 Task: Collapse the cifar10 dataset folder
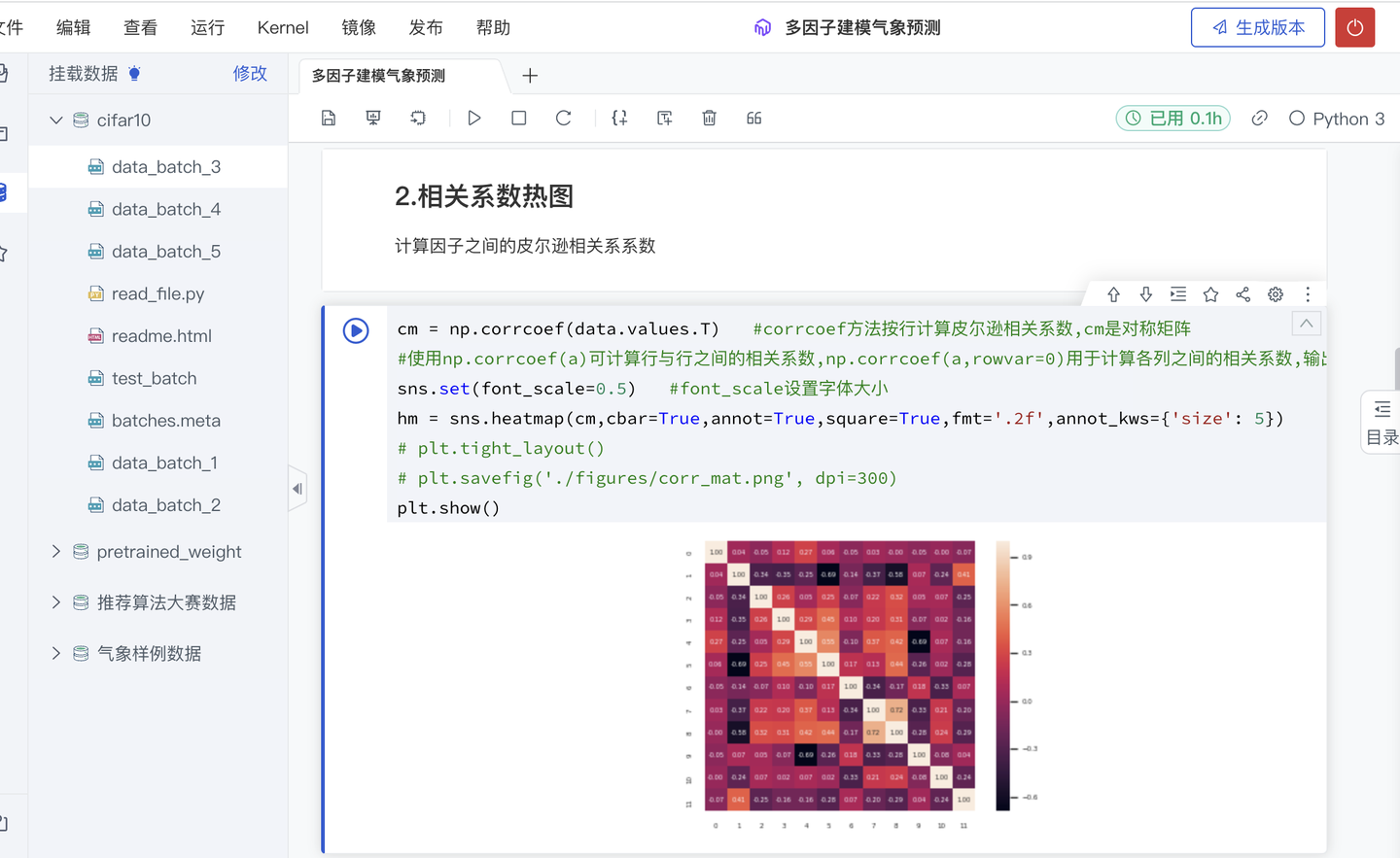(56, 120)
